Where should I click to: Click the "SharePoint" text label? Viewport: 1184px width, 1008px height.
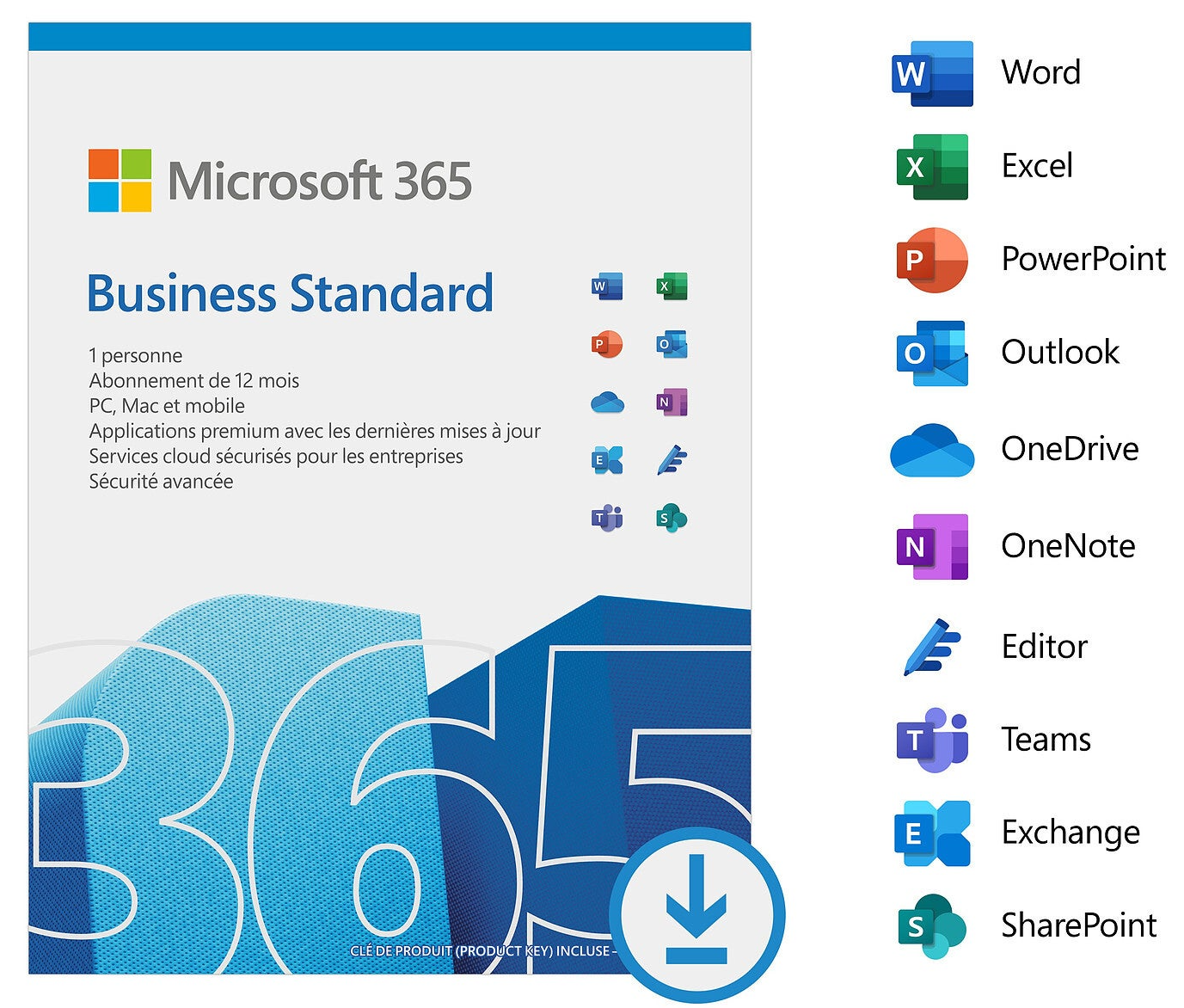pyautogui.click(x=1079, y=925)
